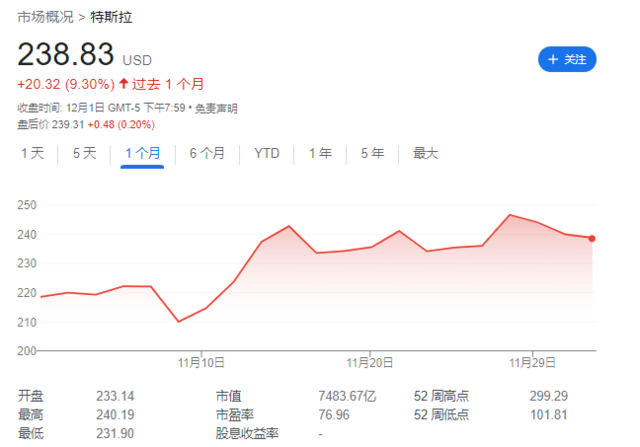The width and height of the screenshot is (640, 447).
Task: Click the 特斯拉 breadcrumb title
Action: (x=111, y=17)
